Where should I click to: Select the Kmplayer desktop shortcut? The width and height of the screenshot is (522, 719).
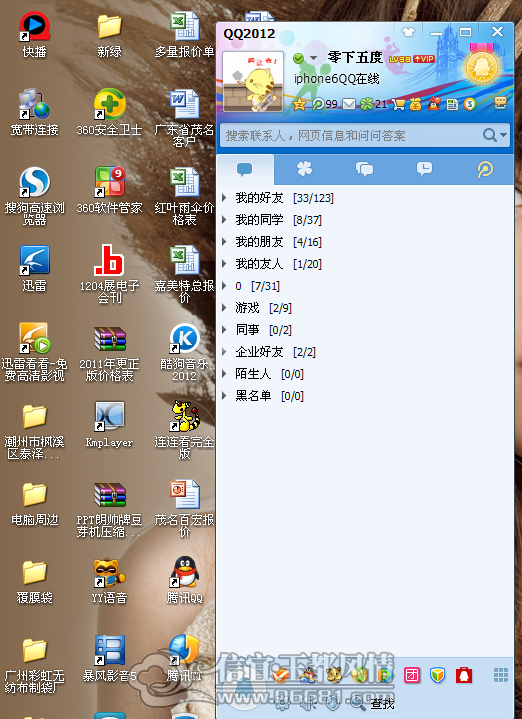coord(109,424)
